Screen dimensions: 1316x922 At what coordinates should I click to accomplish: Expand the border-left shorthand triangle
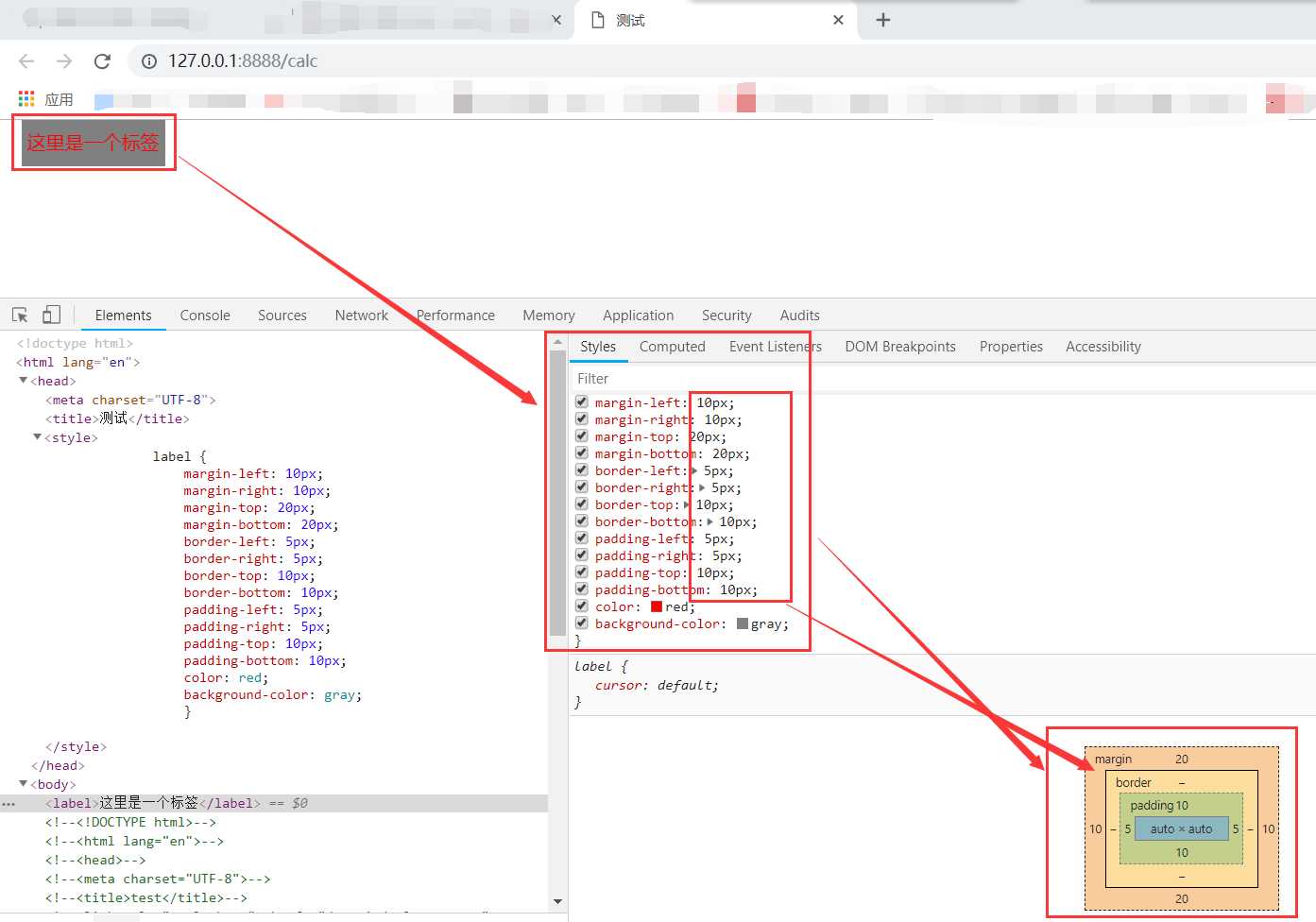coord(695,470)
